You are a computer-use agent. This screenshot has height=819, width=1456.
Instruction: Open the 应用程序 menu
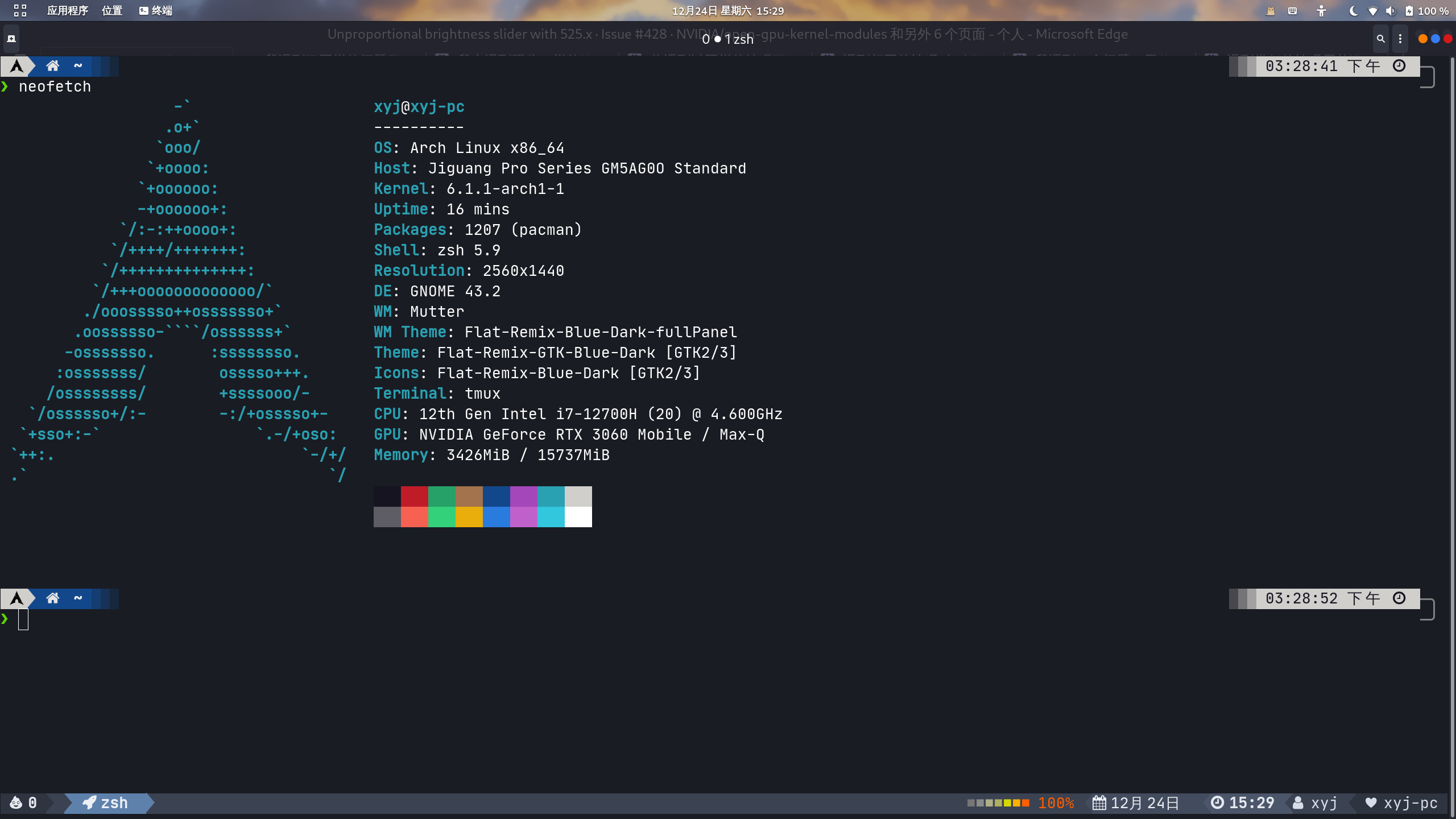[x=67, y=10]
